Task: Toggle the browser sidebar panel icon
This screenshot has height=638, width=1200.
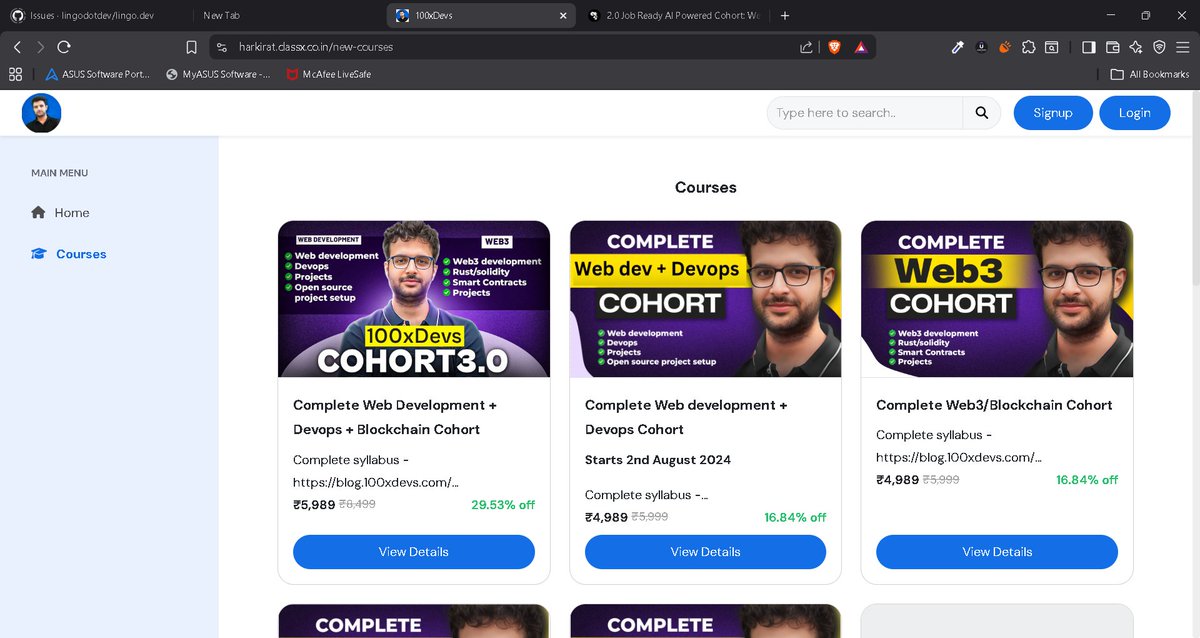Action: point(1088,47)
